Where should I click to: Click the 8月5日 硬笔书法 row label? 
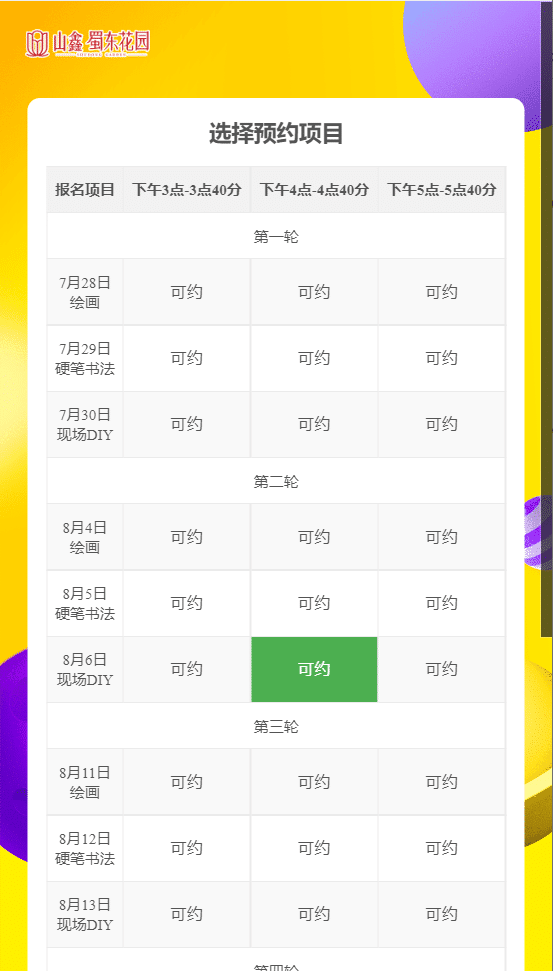pos(85,603)
